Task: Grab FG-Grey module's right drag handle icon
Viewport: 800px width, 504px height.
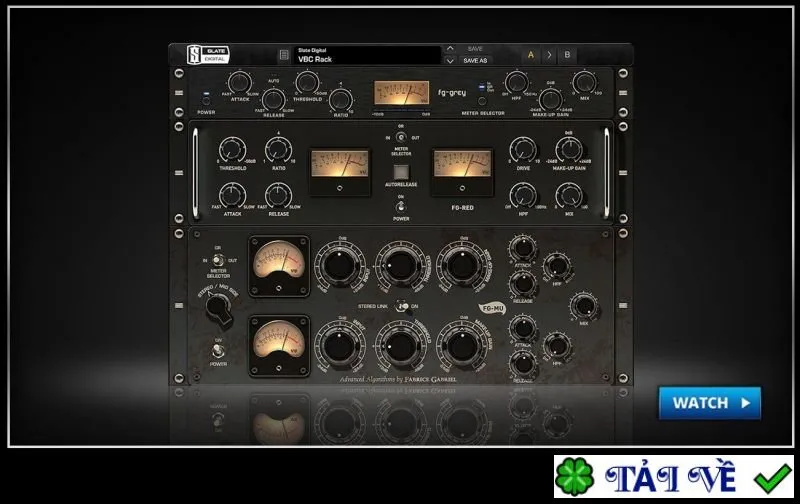Action: click(x=623, y=93)
